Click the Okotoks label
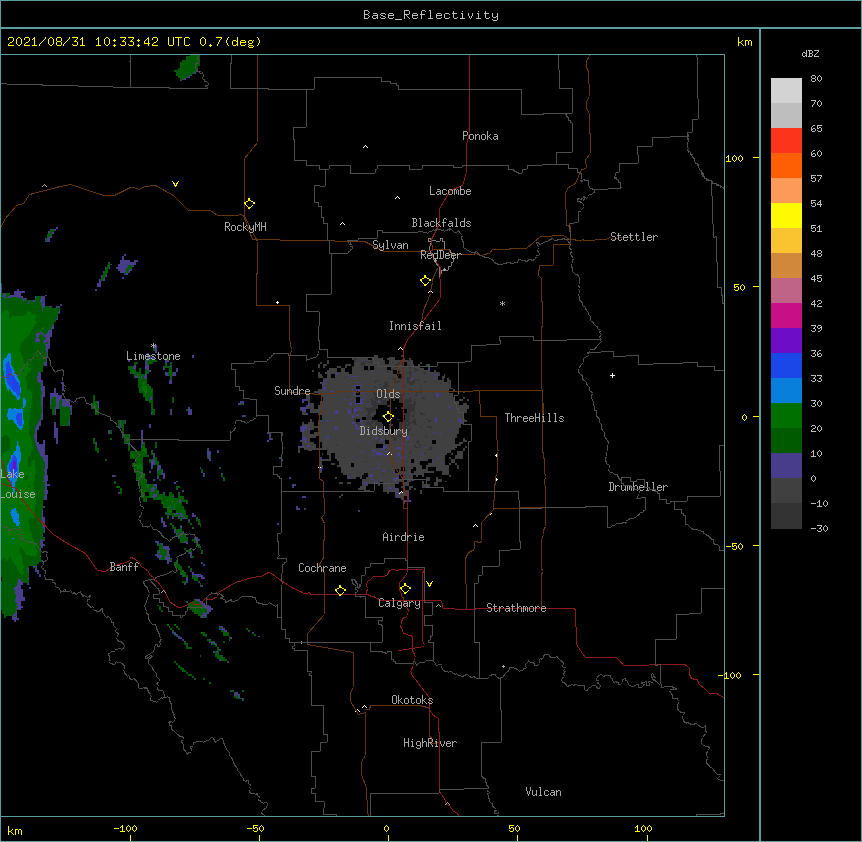The width and height of the screenshot is (862, 842). click(x=412, y=700)
